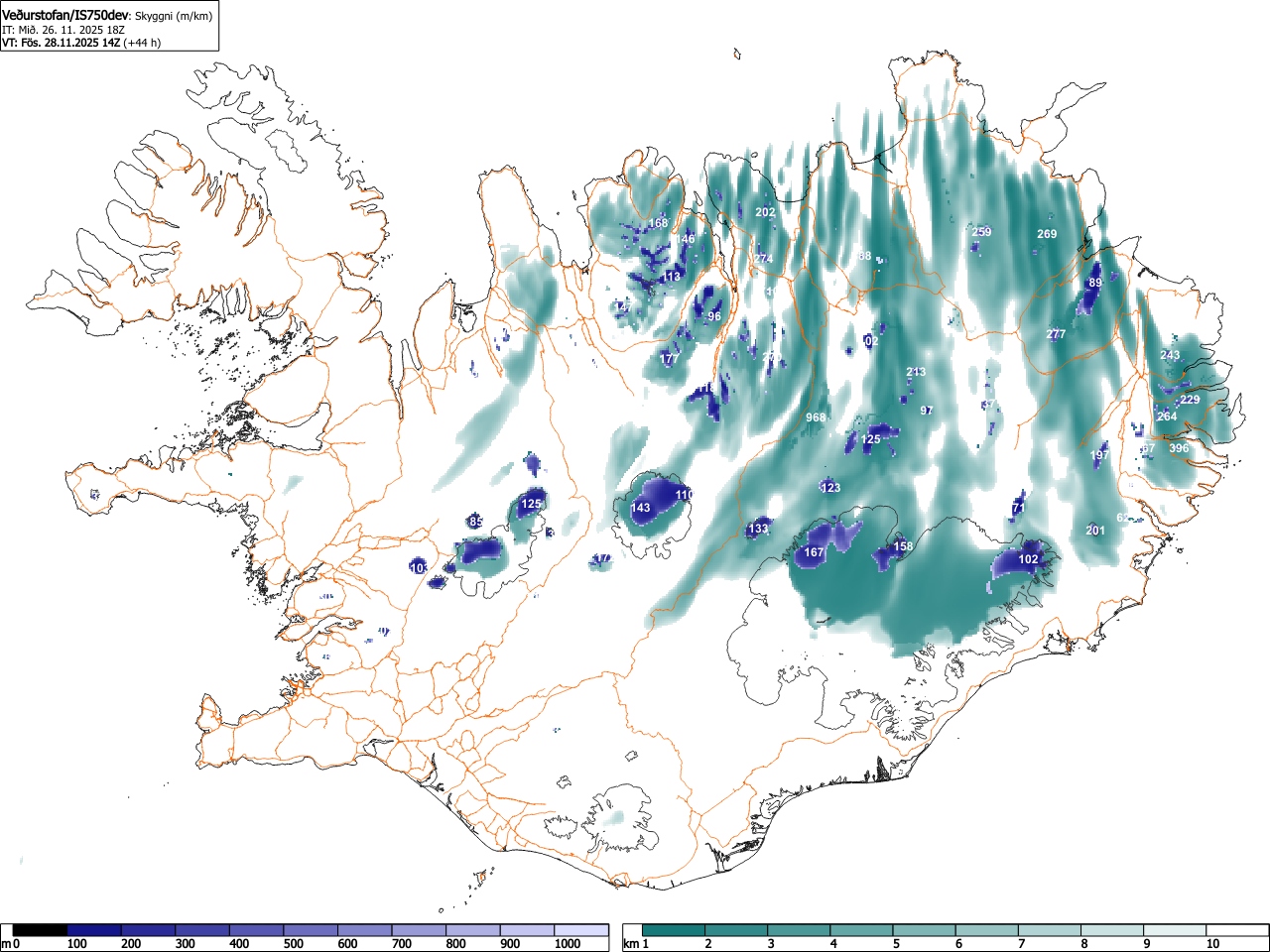The height and width of the screenshot is (952, 1270).
Task: Click the 259 visibility value on the map
Action: (x=981, y=232)
